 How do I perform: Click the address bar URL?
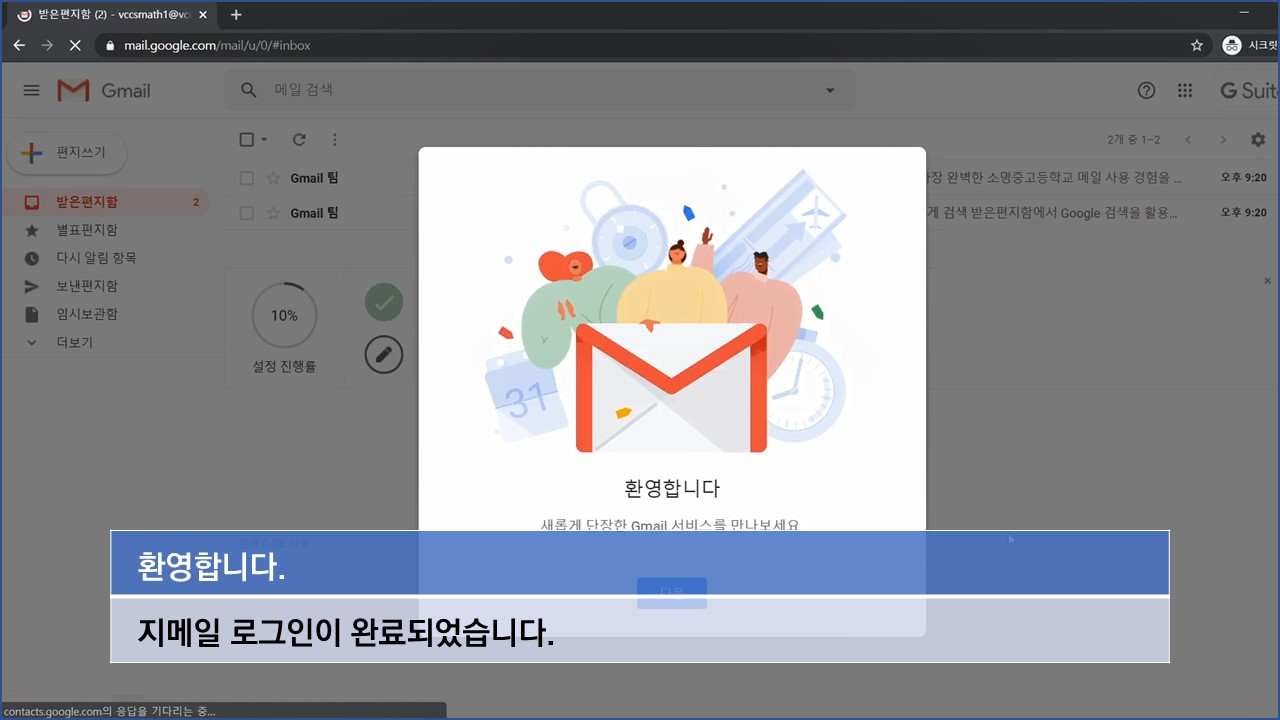coord(217,46)
